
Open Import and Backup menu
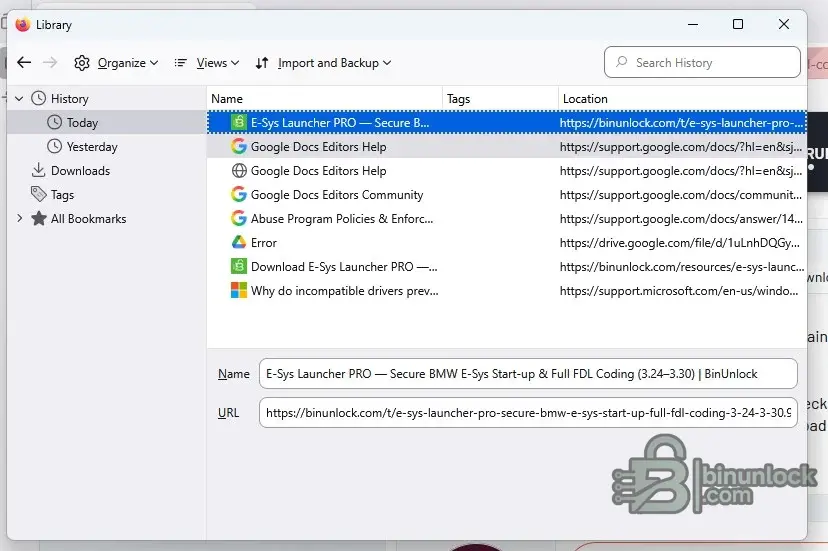pos(323,63)
